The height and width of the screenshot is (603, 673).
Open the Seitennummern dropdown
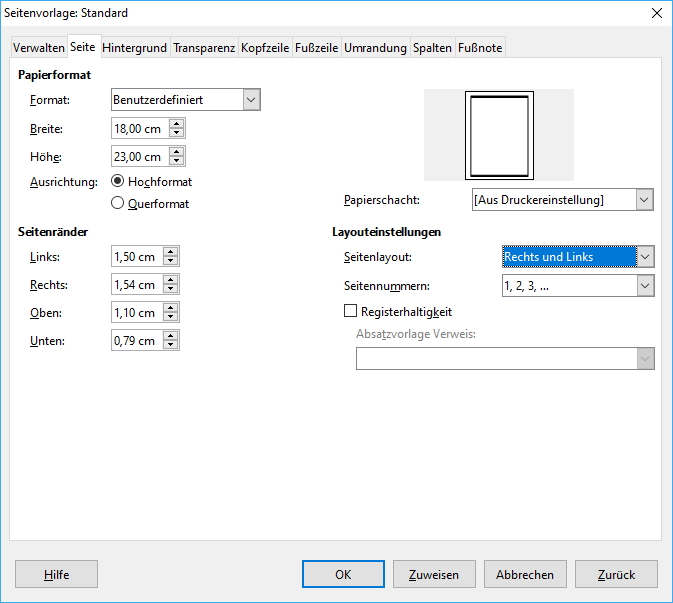[x=578, y=286]
